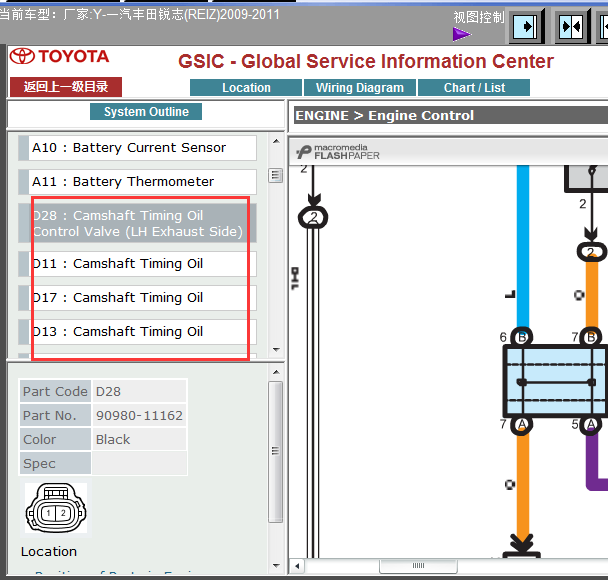
Task: Click connector pin 7 A terminal
Action: pyautogui.click(x=522, y=425)
